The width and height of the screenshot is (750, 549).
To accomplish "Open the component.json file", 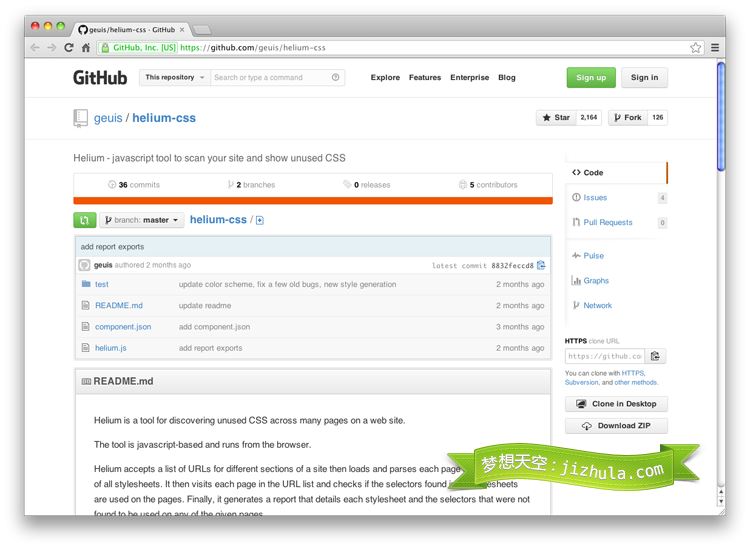I will point(123,327).
